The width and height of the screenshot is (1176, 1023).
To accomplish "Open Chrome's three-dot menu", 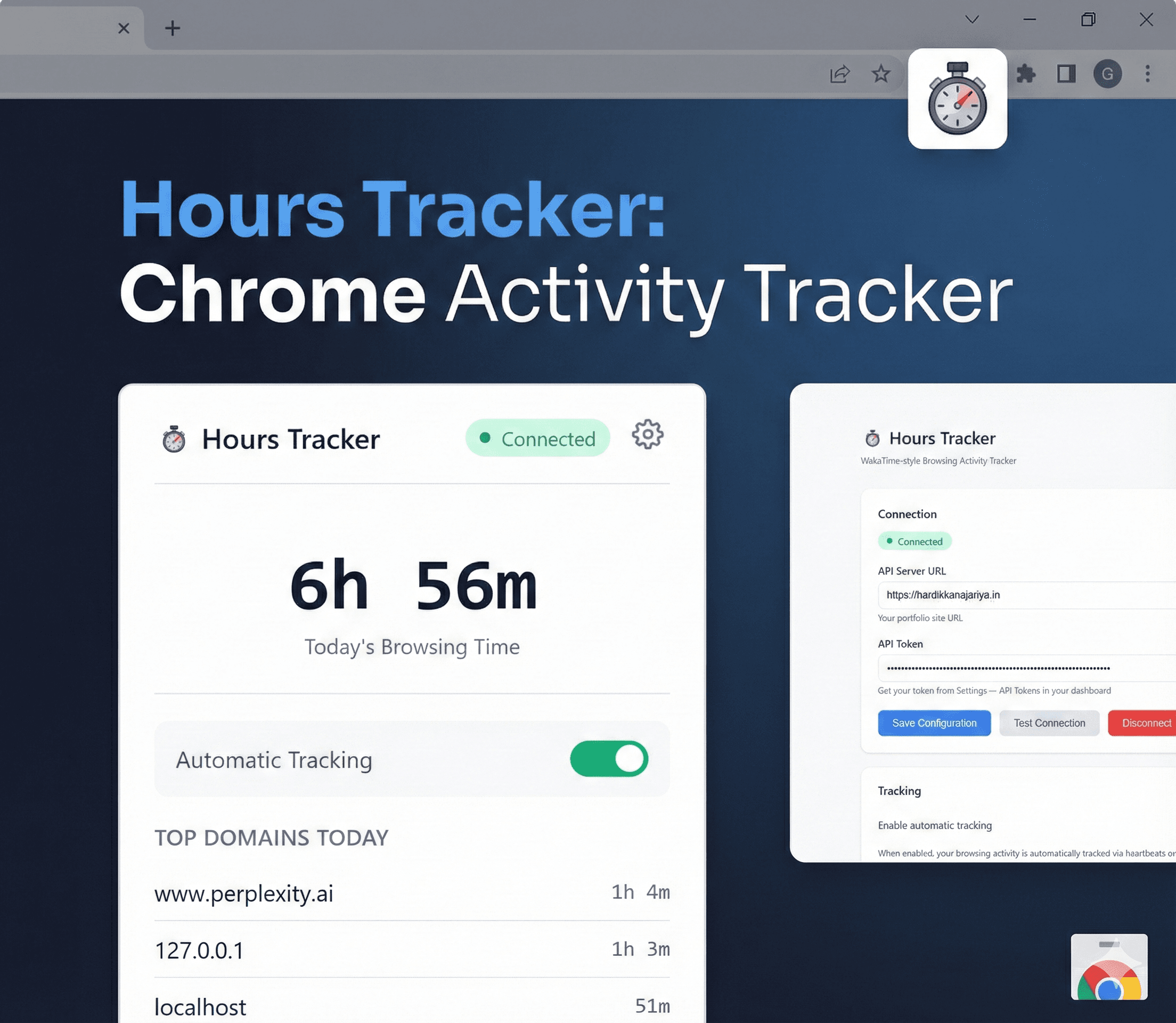I will click(x=1147, y=74).
